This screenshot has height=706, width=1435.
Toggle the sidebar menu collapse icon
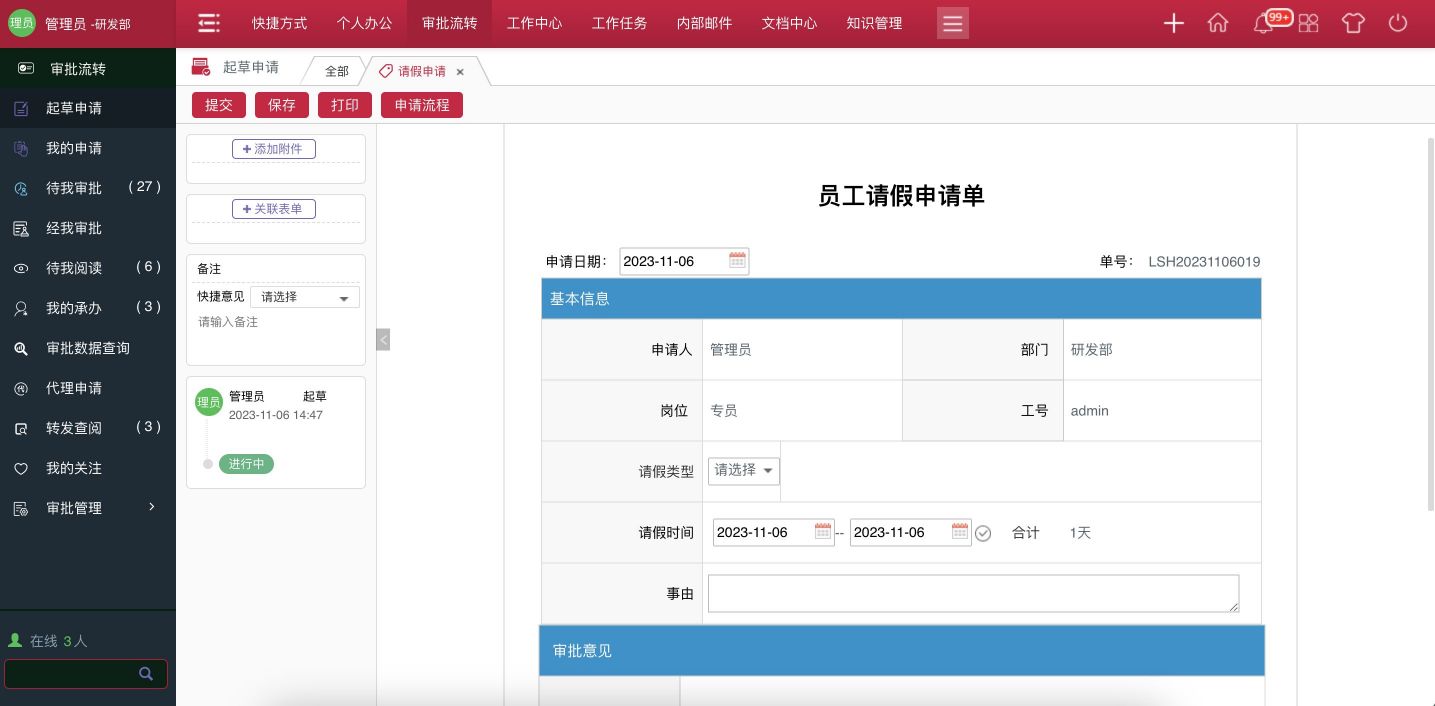(x=208, y=24)
